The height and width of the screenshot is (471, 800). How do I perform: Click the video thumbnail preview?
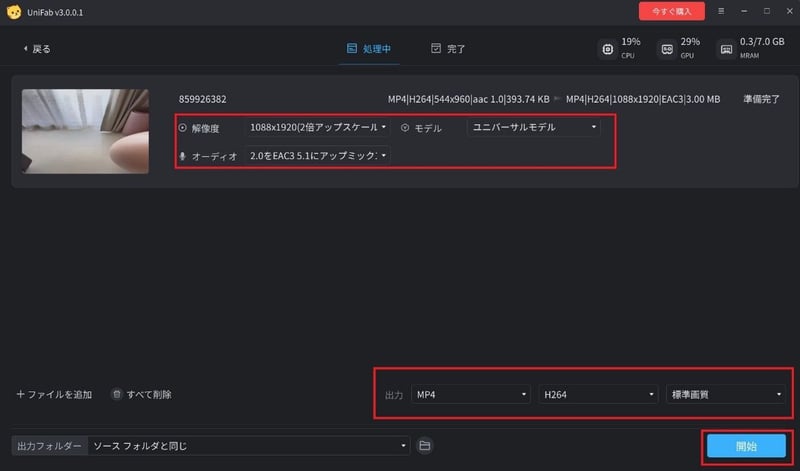click(85, 132)
